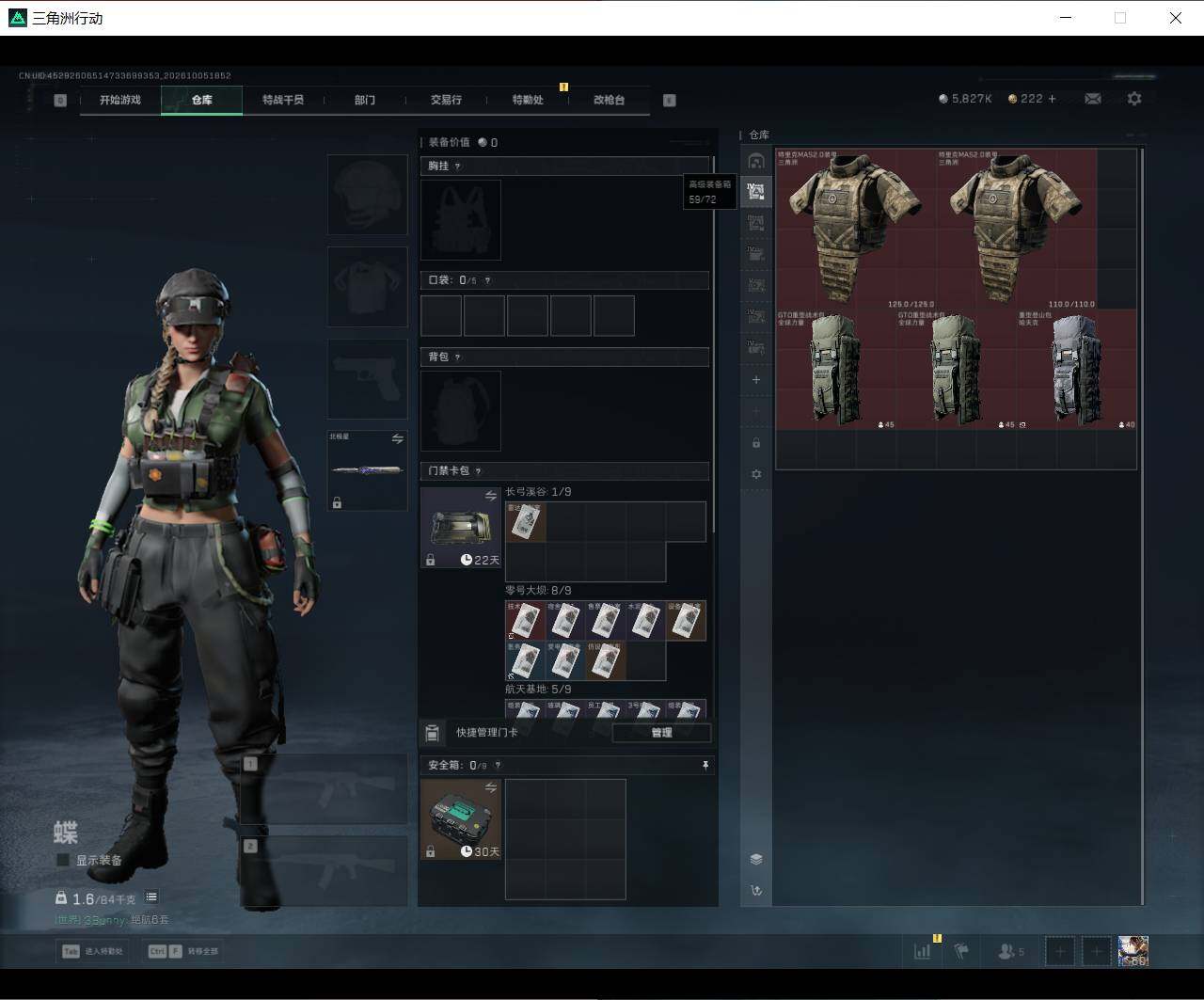The image size is (1204, 1000).
Task: Click the stack layers icon in warehouse sidebar
Action: (756, 859)
